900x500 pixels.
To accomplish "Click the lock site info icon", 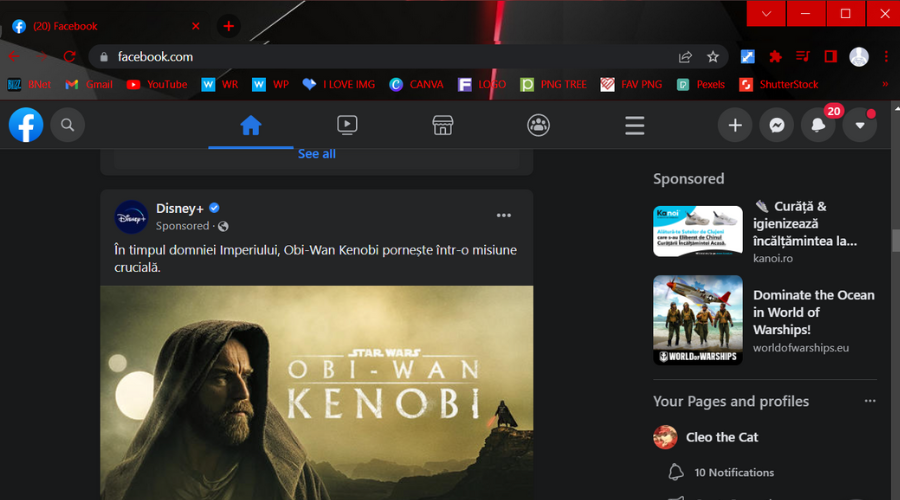I will (104, 57).
